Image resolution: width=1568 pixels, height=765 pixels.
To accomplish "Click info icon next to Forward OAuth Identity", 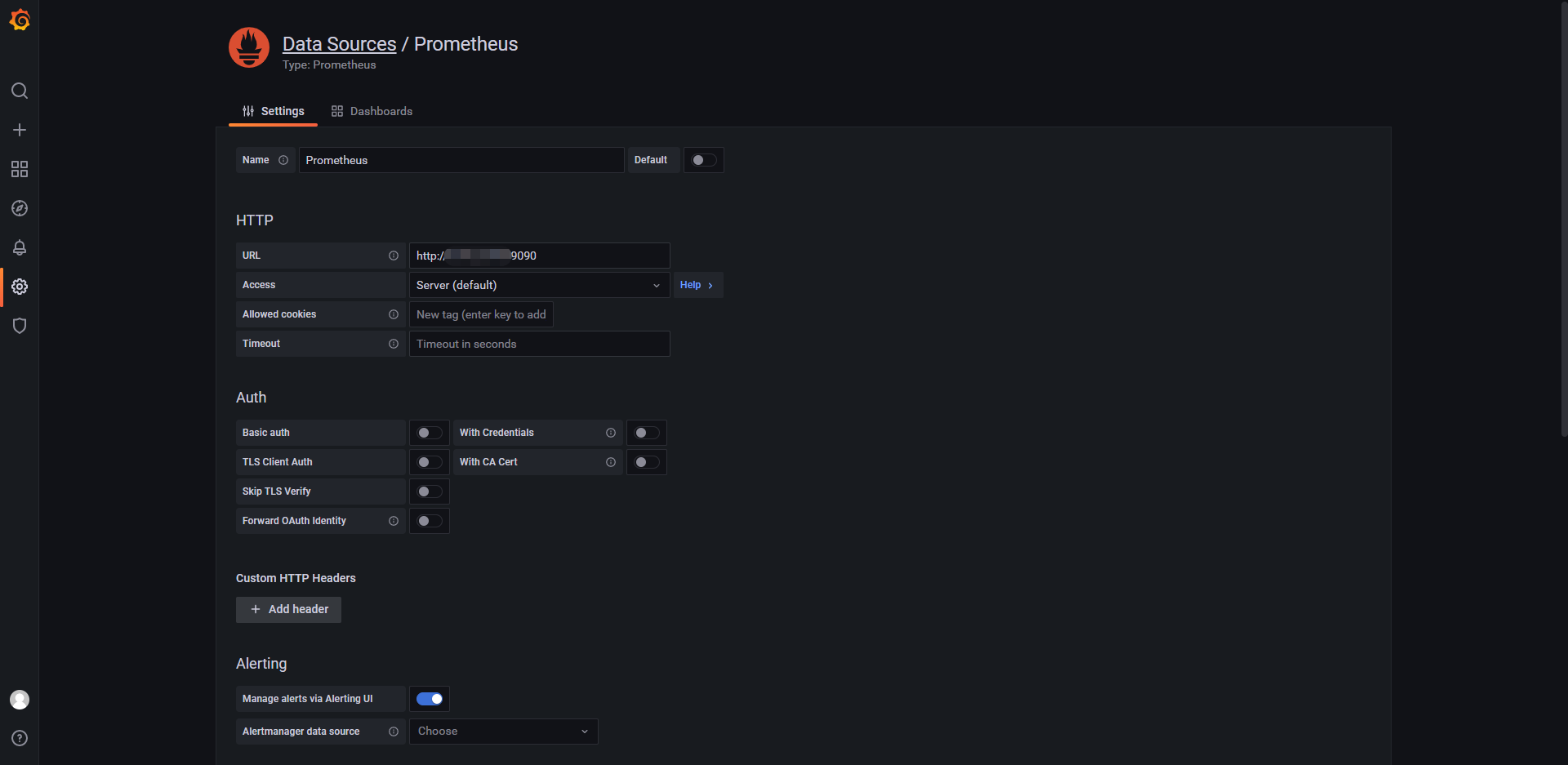I will pos(394,521).
